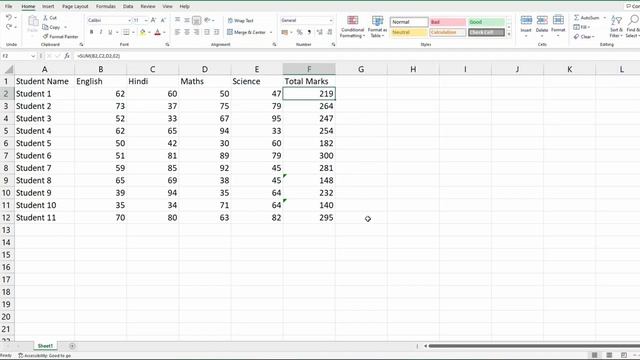Open the Format as Table menu

point(377,27)
